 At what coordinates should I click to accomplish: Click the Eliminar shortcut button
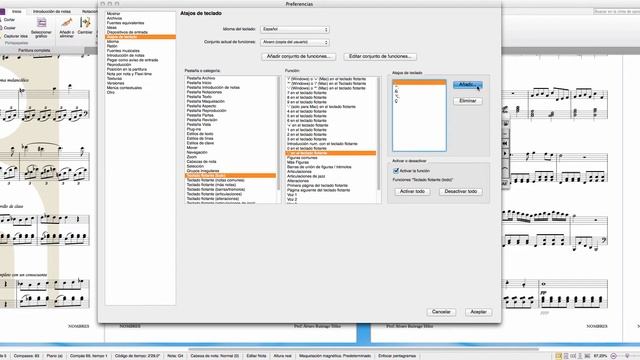point(467,101)
